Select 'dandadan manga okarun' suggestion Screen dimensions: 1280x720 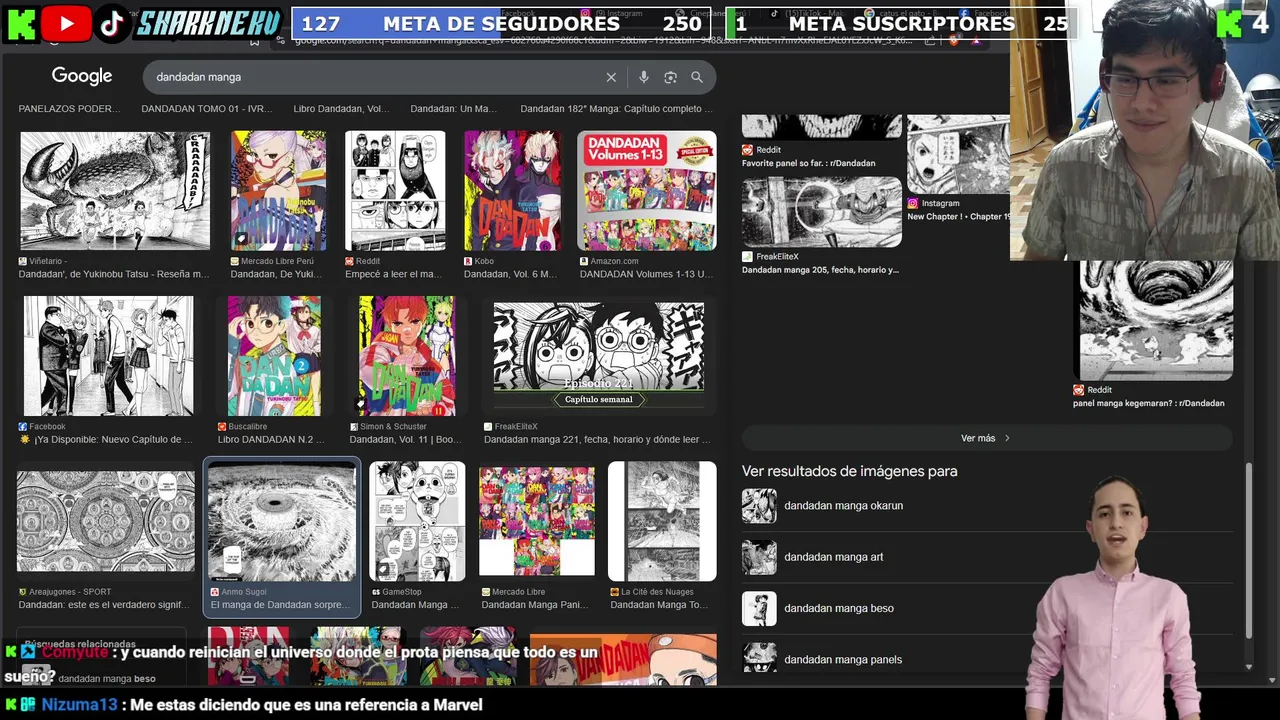[x=843, y=506]
